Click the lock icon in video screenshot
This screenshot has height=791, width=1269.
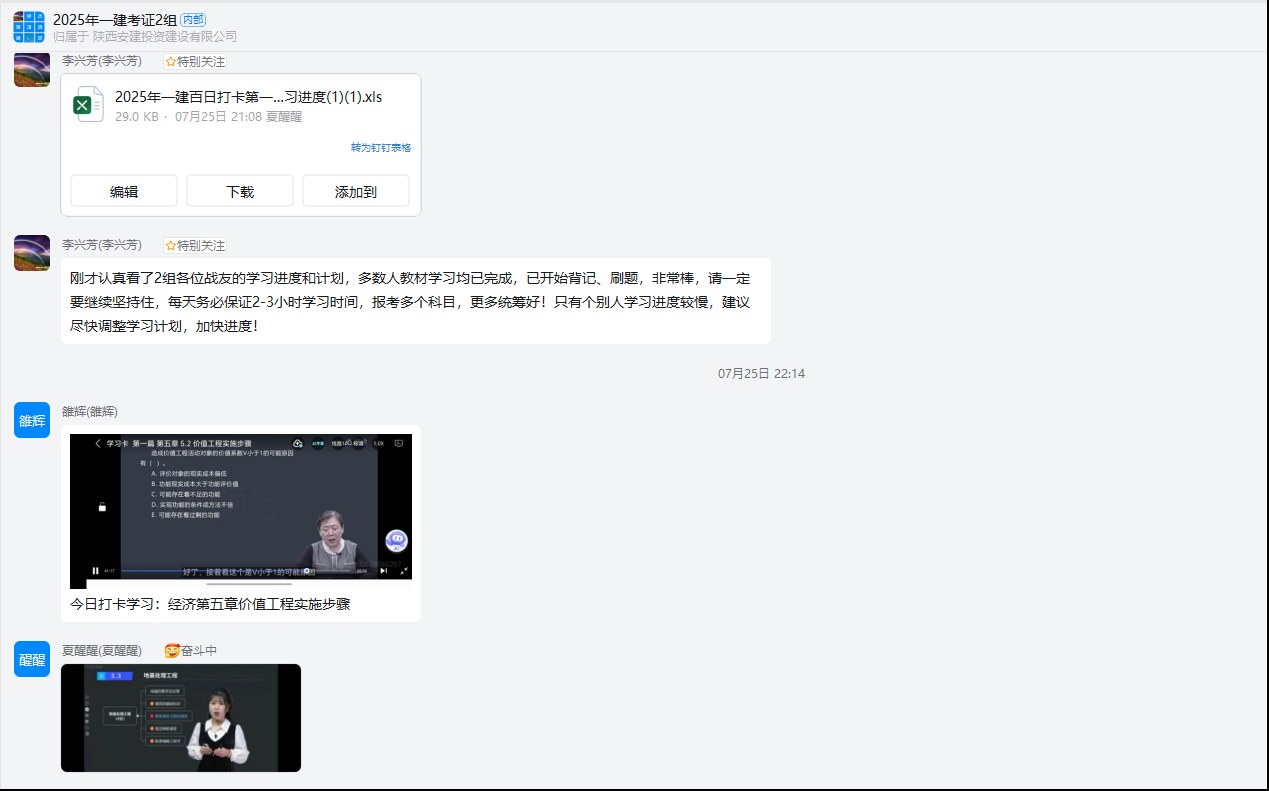point(102,507)
